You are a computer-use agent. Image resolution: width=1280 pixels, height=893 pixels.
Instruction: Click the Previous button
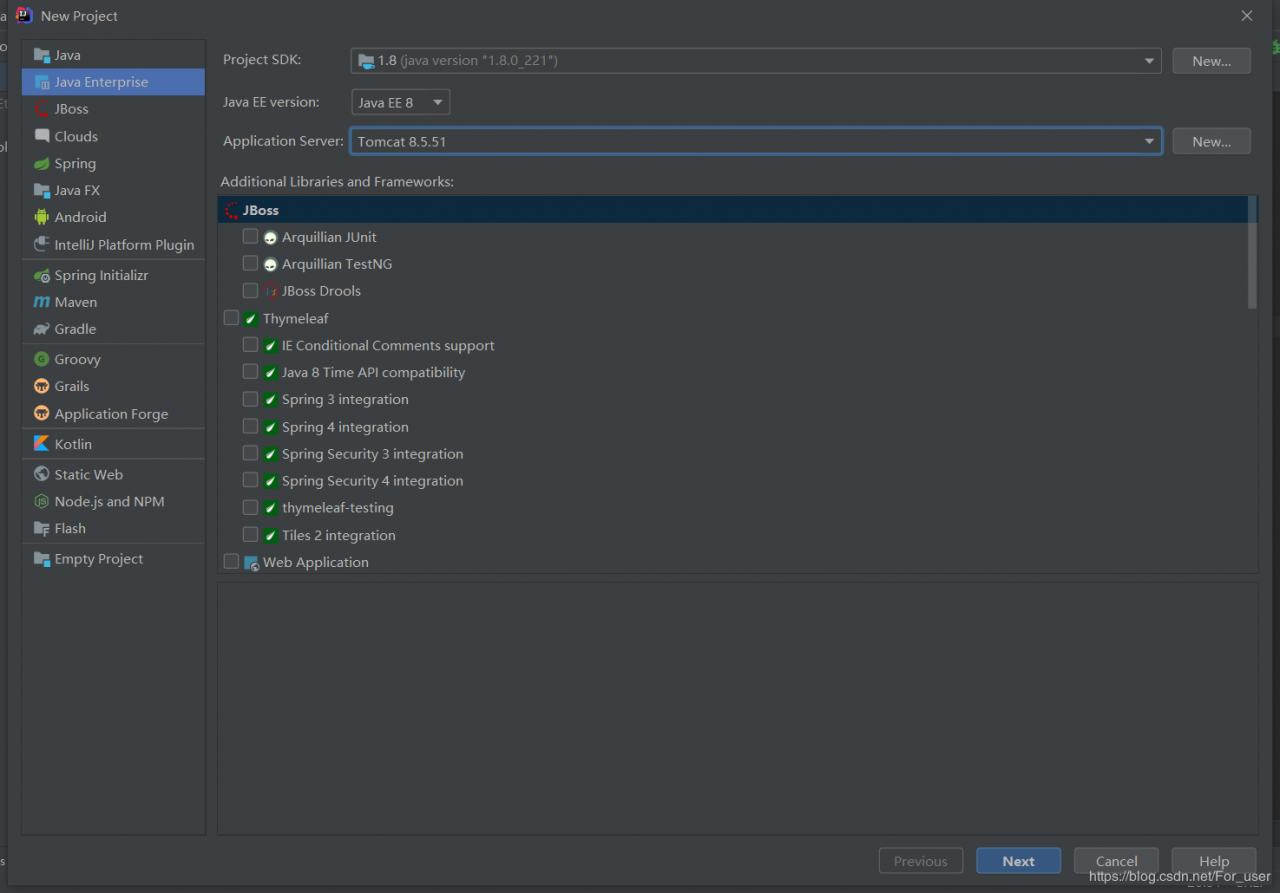(x=921, y=861)
